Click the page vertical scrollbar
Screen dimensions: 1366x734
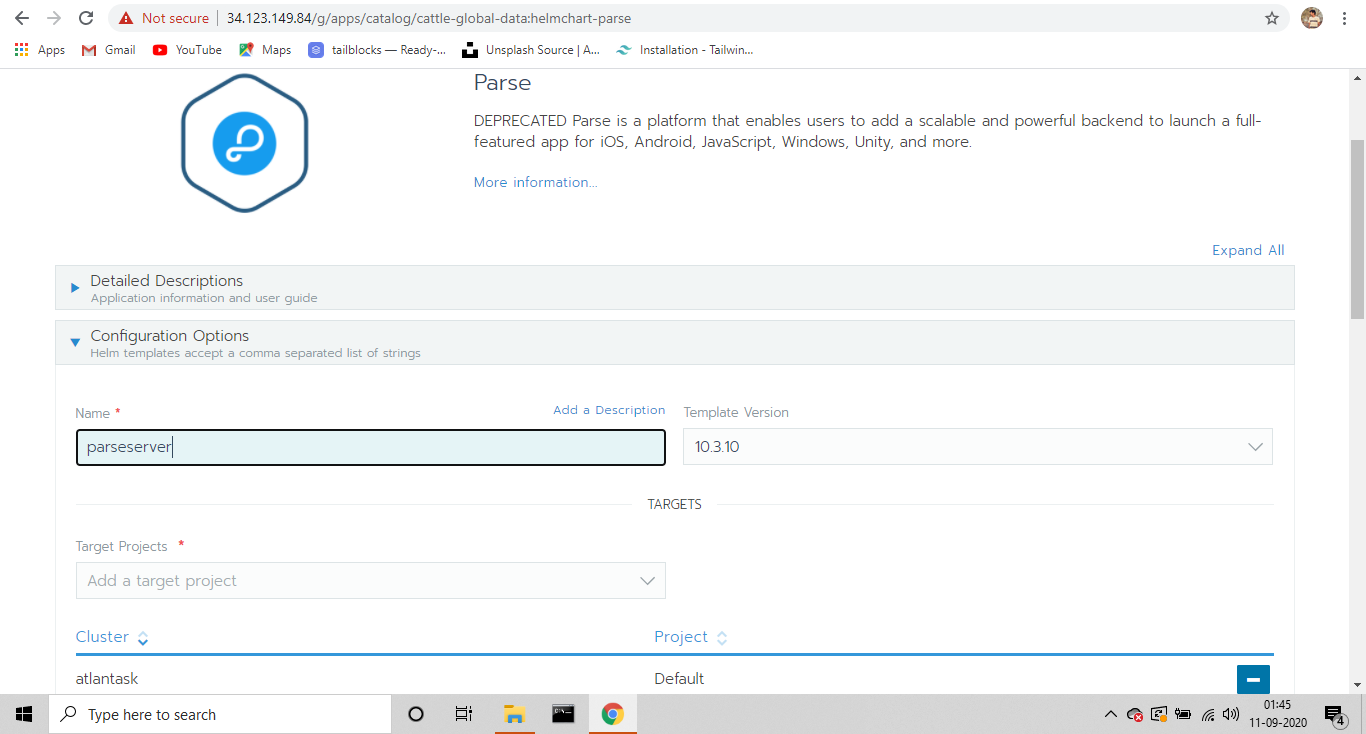[x=1357, y=230]
